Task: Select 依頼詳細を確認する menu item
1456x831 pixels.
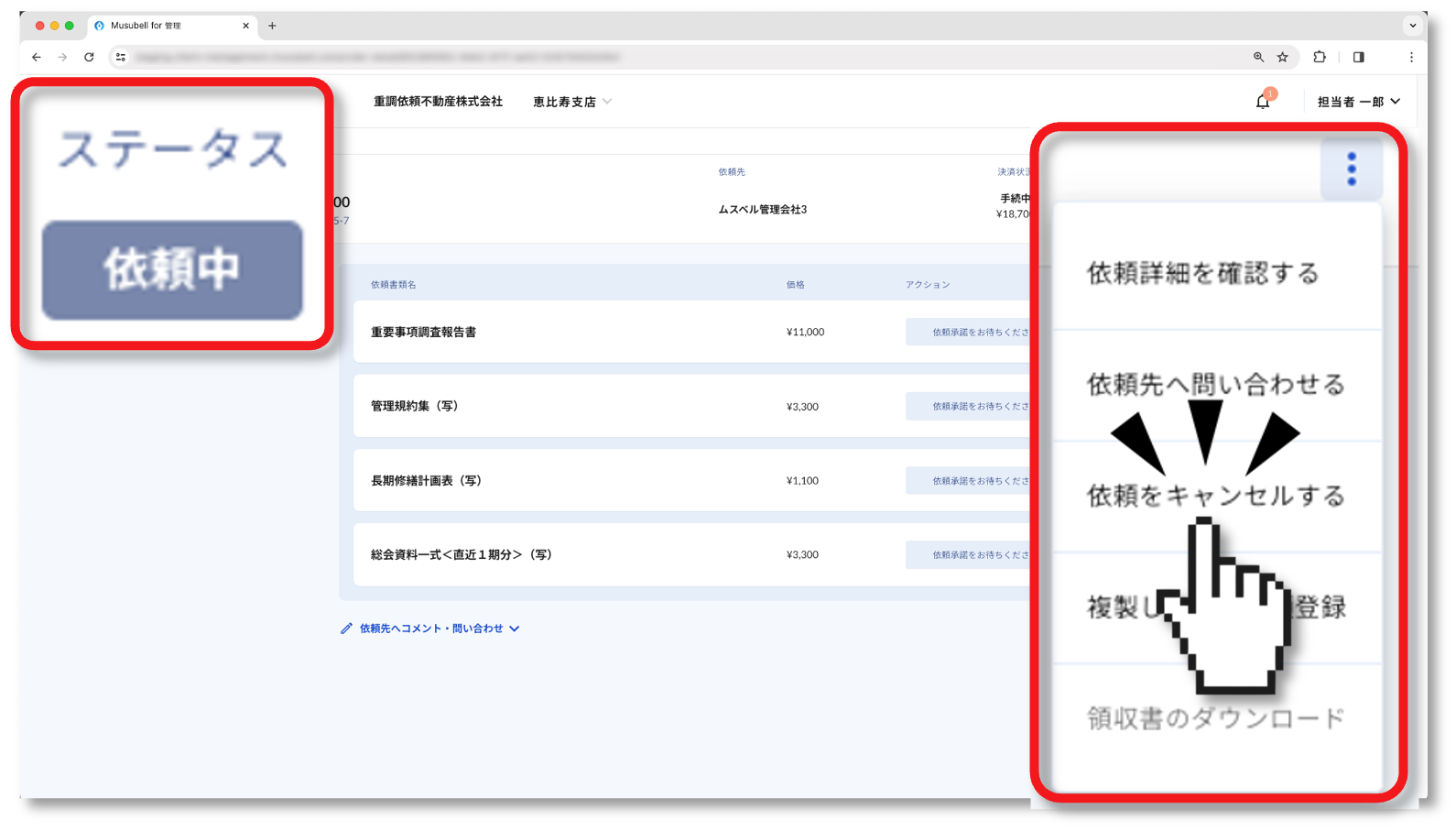Action: pyautogui.click(x=1202, y=273)
